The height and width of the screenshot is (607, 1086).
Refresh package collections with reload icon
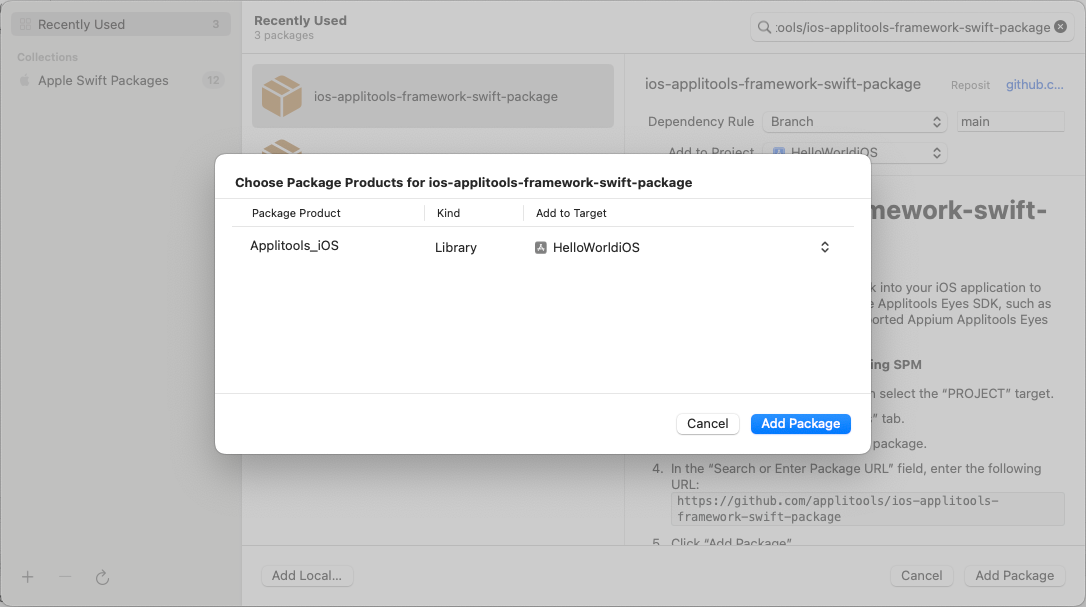(102, 577)
